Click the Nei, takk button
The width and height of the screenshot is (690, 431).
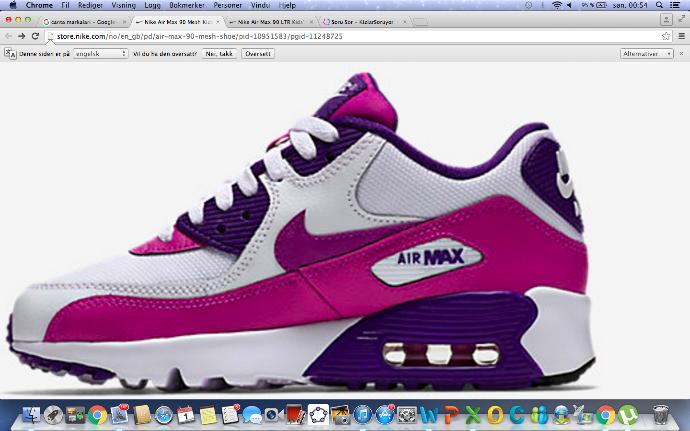coord(219,54)
